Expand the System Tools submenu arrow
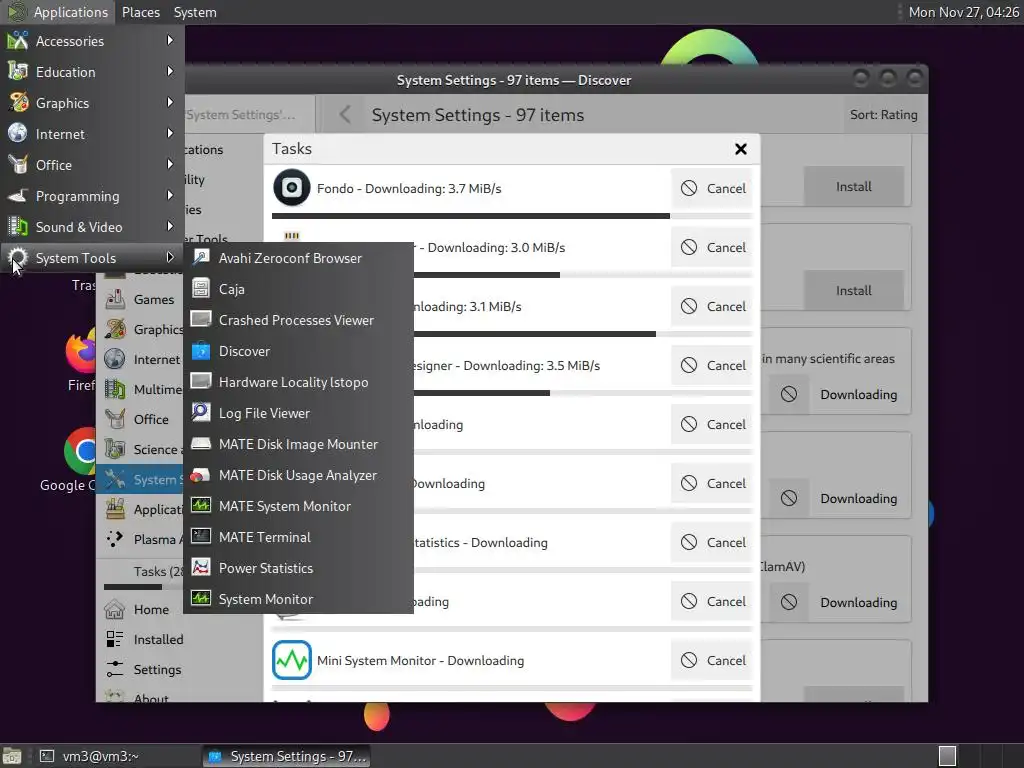1024x768 pixels. [x=170, y=257]
